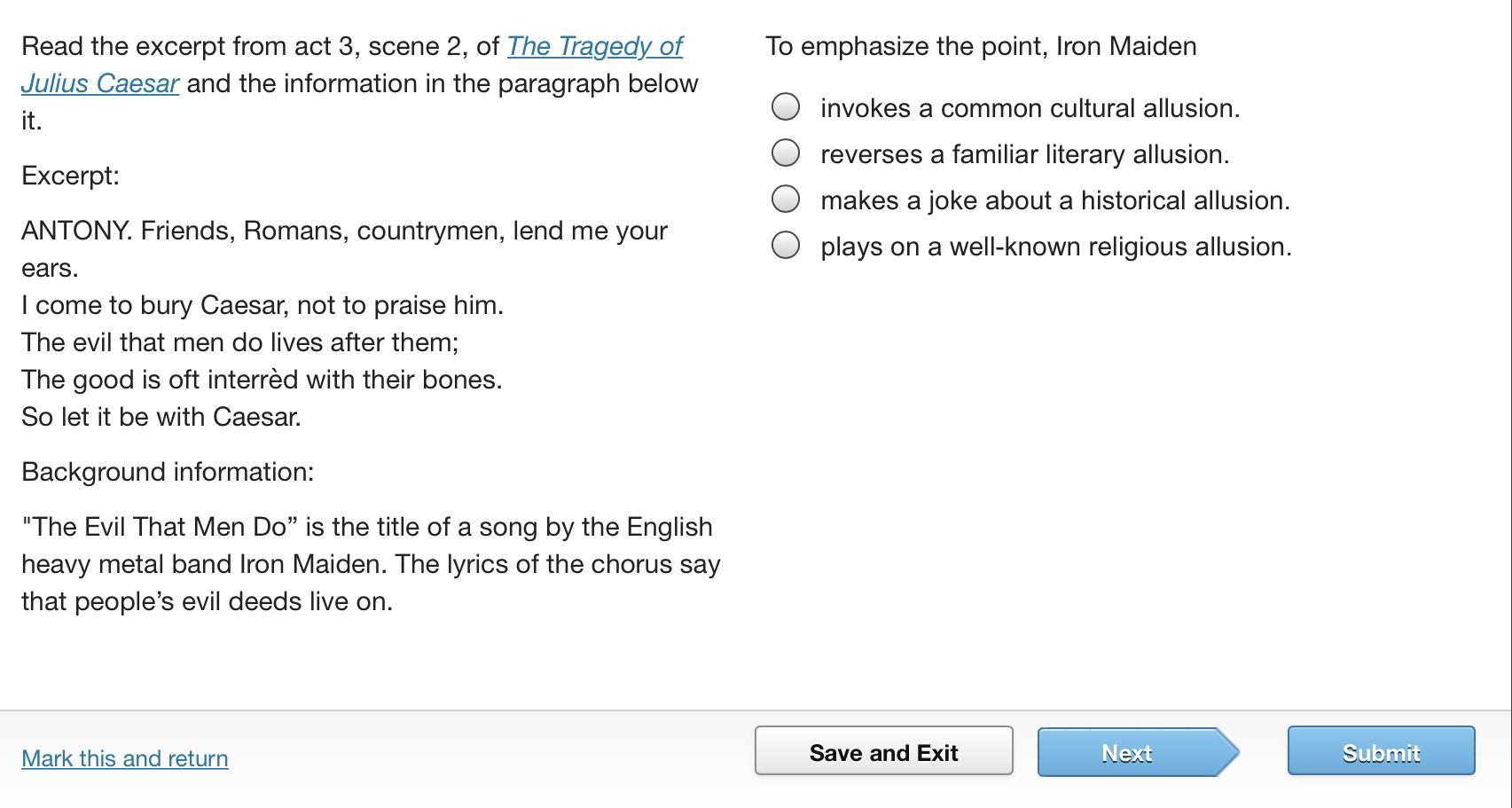This screenshot has width=1512, height=808.
Task: Click the question prompt about Iron Maiden
Action: [981, 46]
